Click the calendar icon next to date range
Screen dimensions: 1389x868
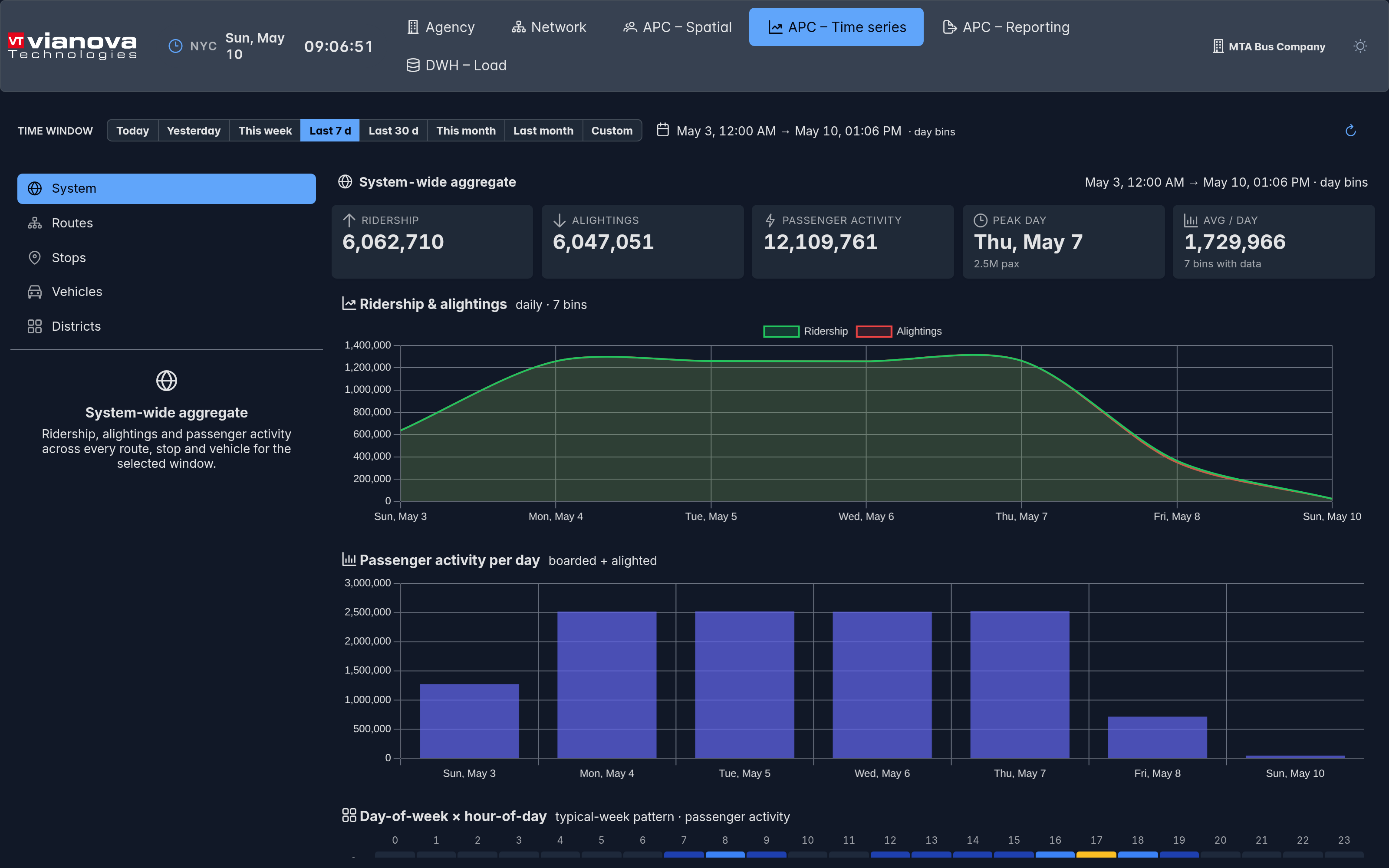pyautogui.click(x=662, y=130)
